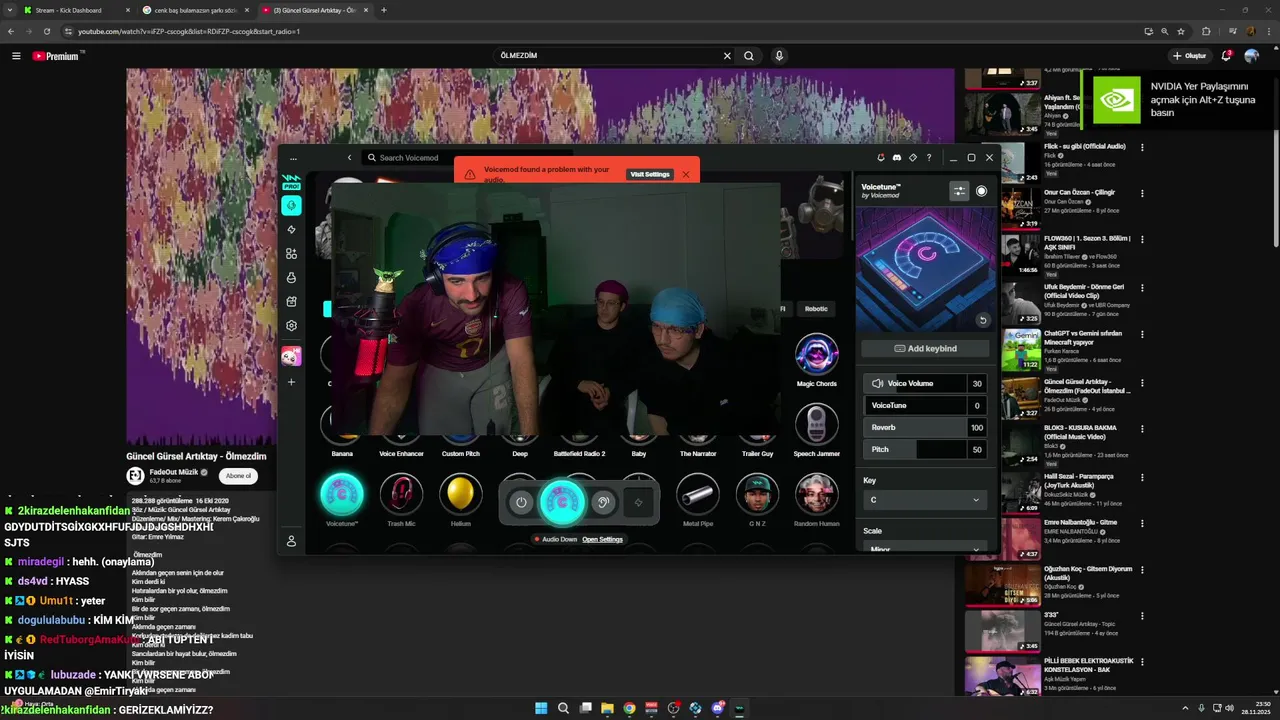Click the pink HI character icon in sidebar

click(x=291, y=356)
